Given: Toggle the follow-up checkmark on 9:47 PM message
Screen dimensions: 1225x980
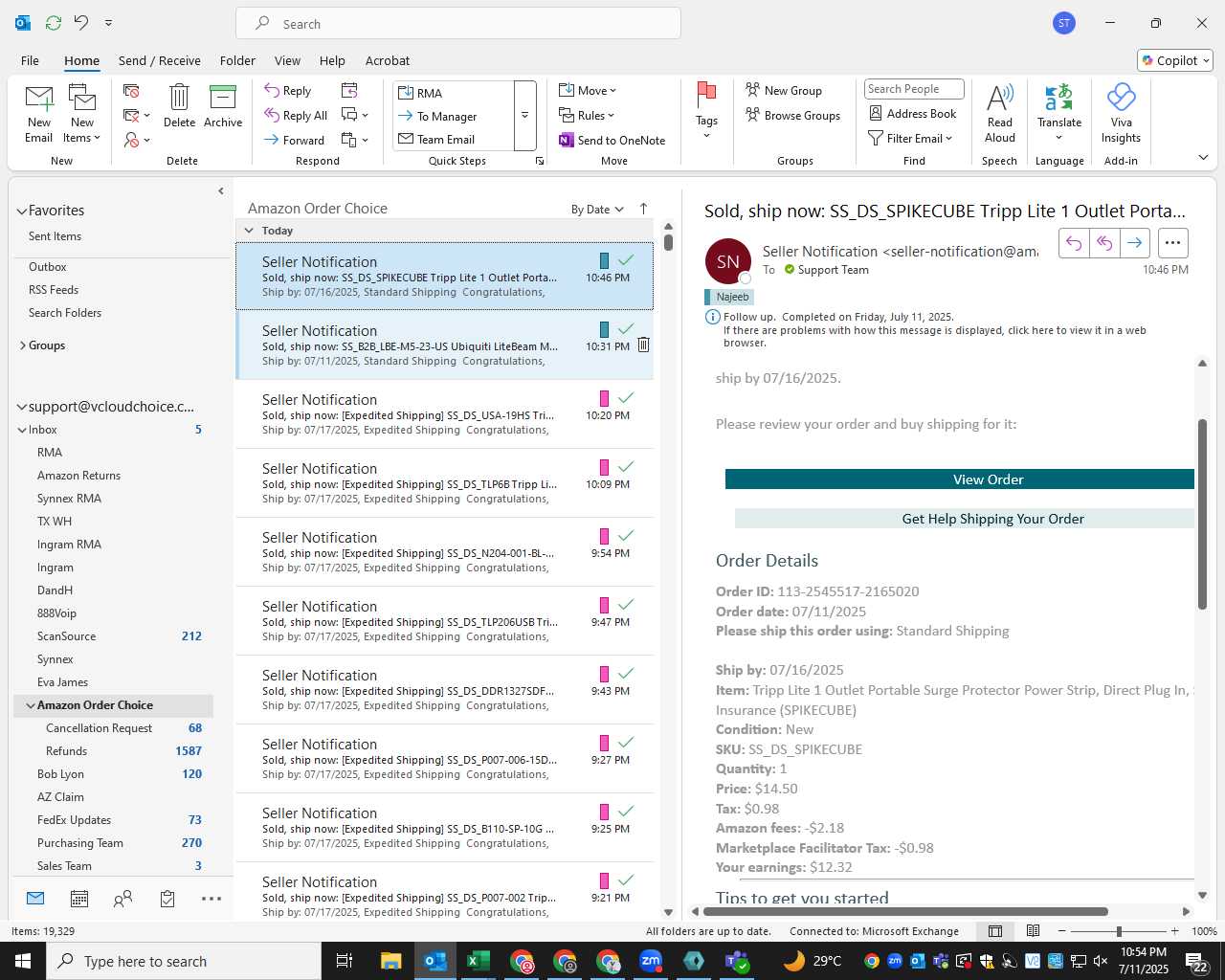Looking at the screenshot, I should (626, 605).
